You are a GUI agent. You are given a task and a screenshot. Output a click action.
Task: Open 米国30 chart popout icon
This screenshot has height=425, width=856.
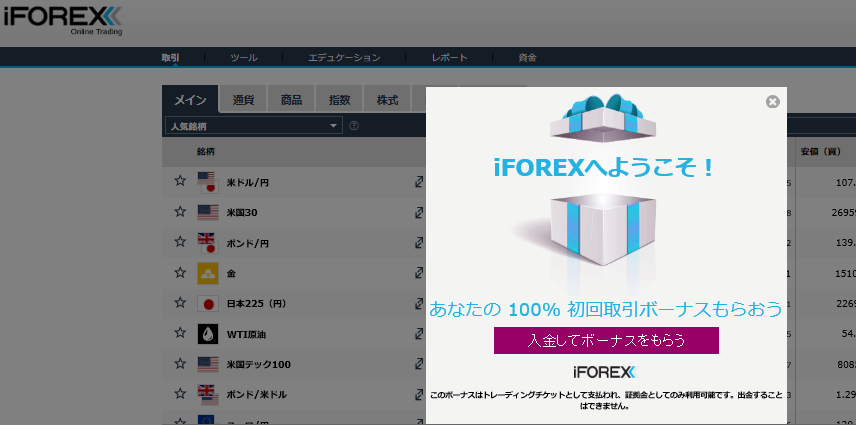[419, 212]
